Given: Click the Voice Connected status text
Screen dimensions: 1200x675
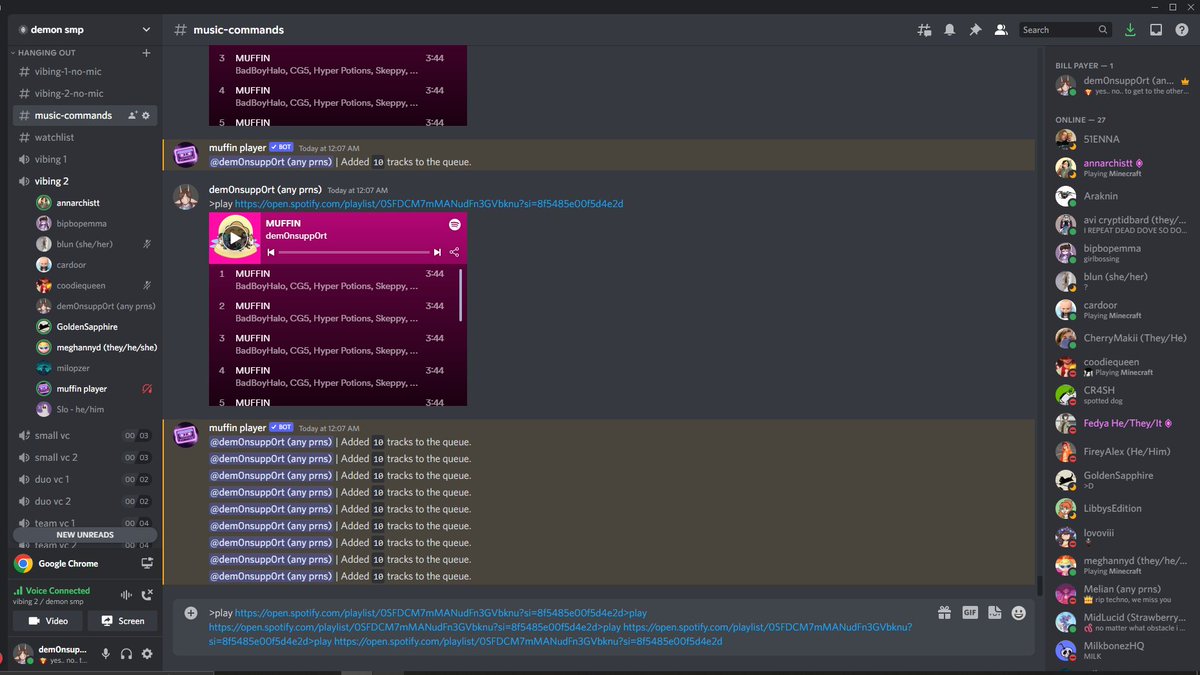Looking at the screenshot, I should coord(57,591).
